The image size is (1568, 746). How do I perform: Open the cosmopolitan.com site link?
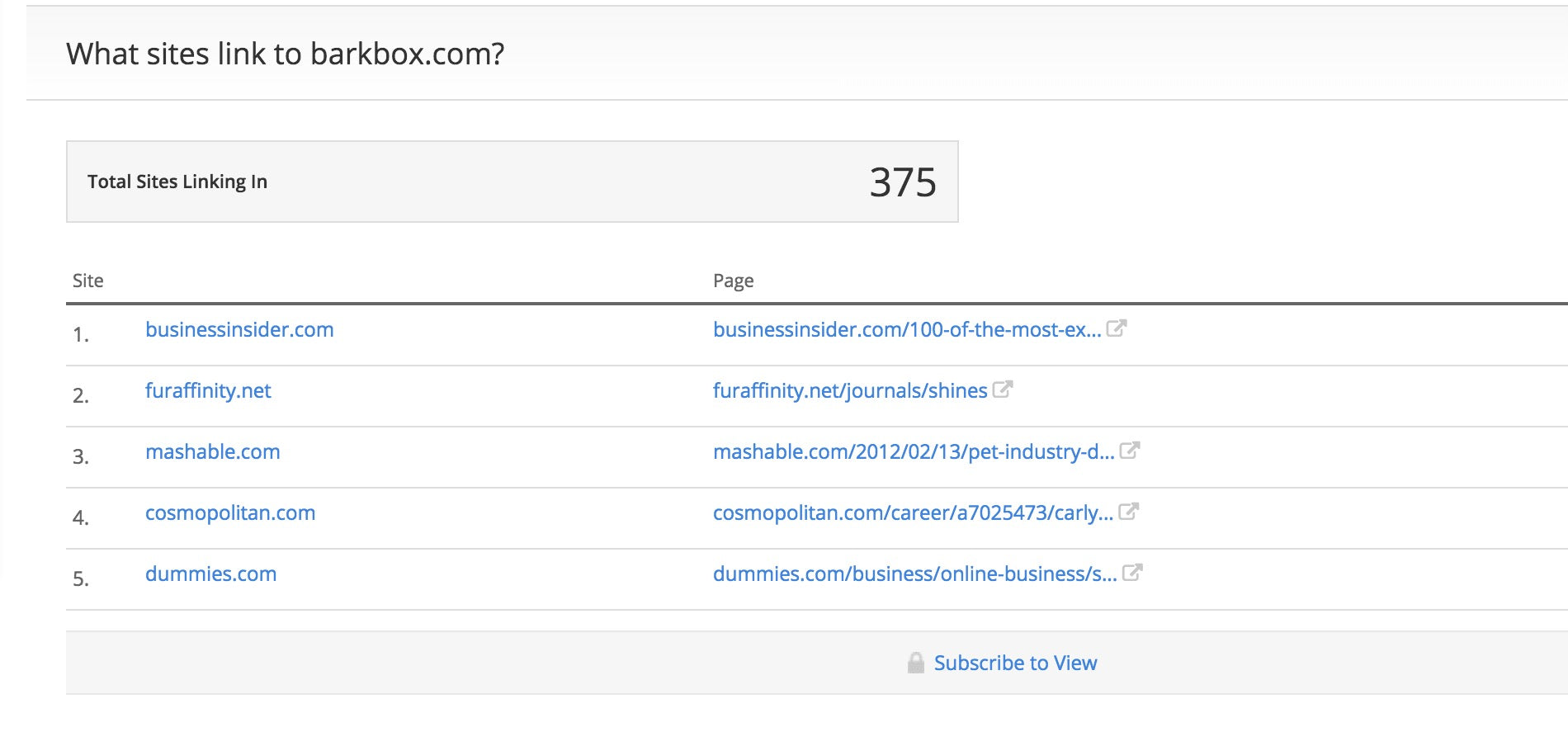pyautogui.click(x=230, y=512)
